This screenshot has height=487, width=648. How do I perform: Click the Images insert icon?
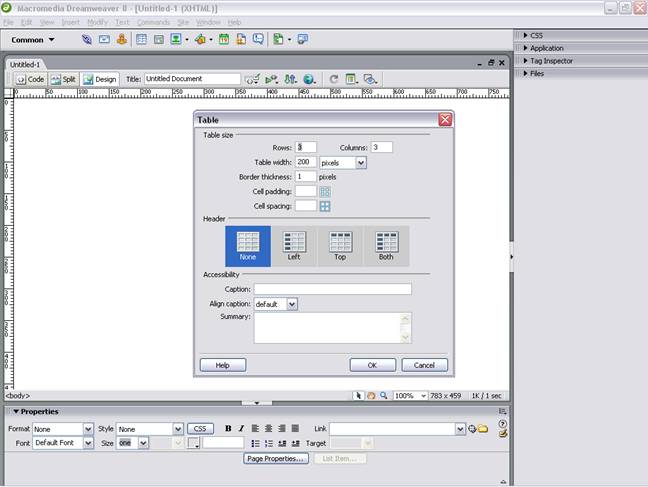(176, 40)
